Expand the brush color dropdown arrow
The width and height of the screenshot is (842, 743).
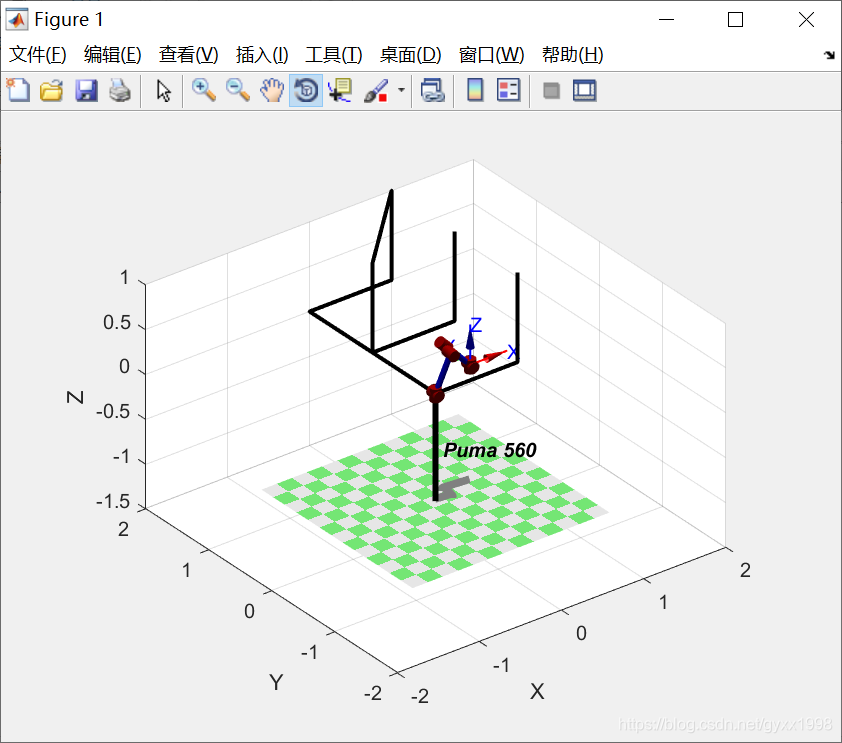pyautogui.click(x=401, y=90)
